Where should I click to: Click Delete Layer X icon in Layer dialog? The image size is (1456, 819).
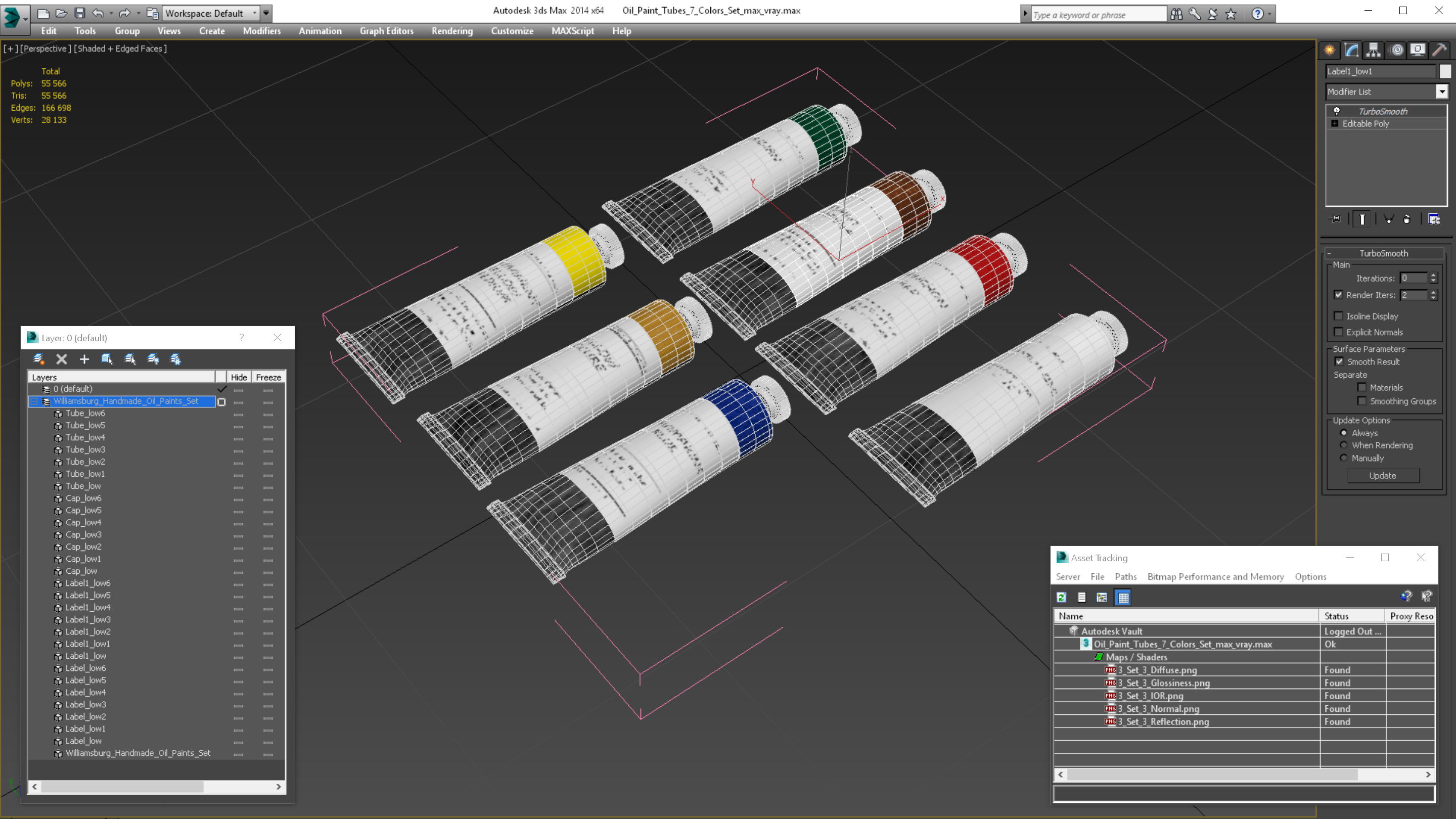tap(62, 359)
